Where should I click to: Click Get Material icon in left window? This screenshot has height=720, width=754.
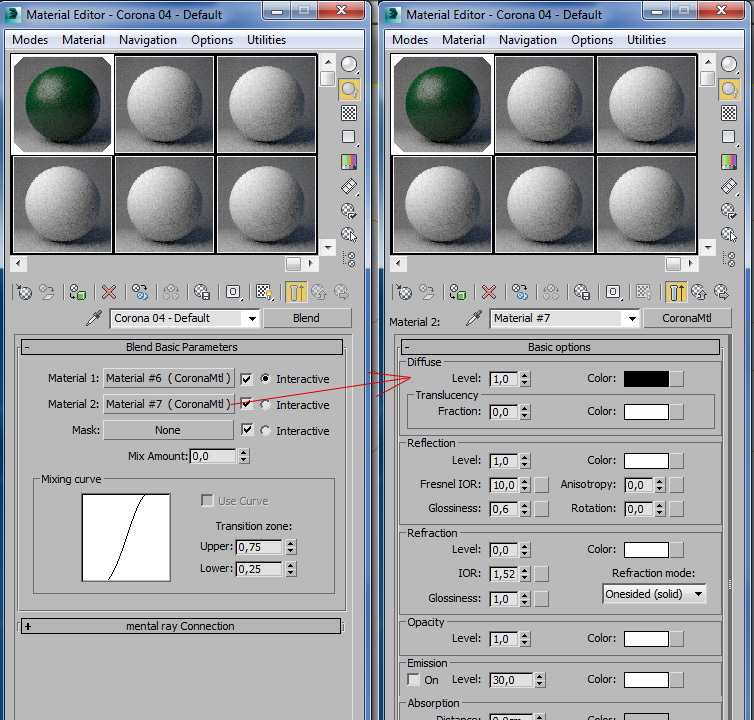pyautogui.click(x=23, y=292)
